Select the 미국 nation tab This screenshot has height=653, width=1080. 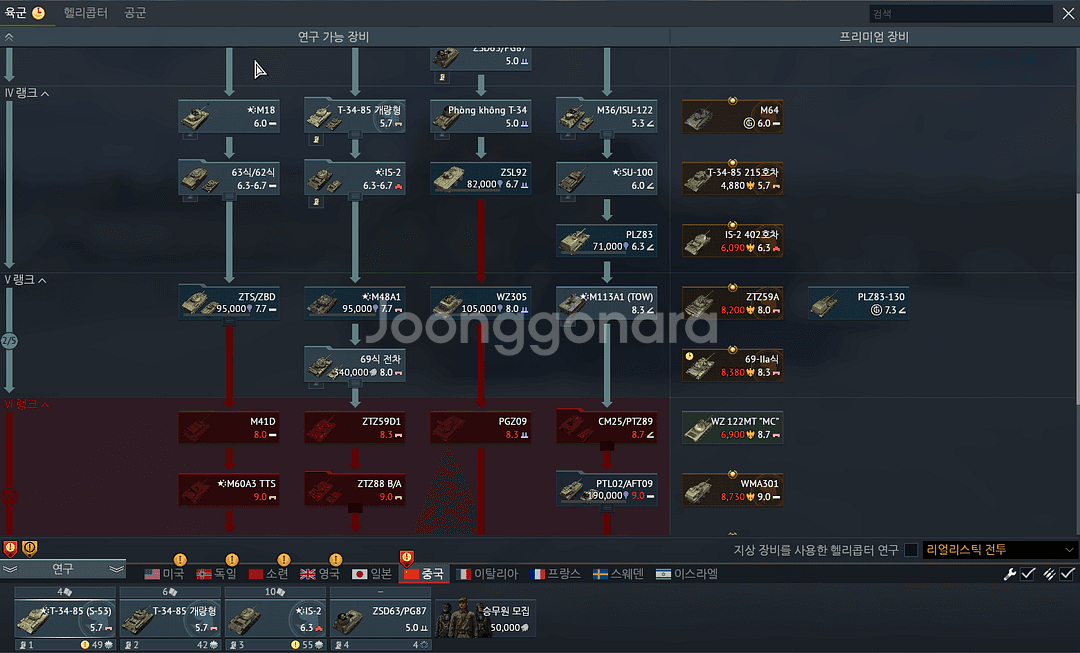165,574
